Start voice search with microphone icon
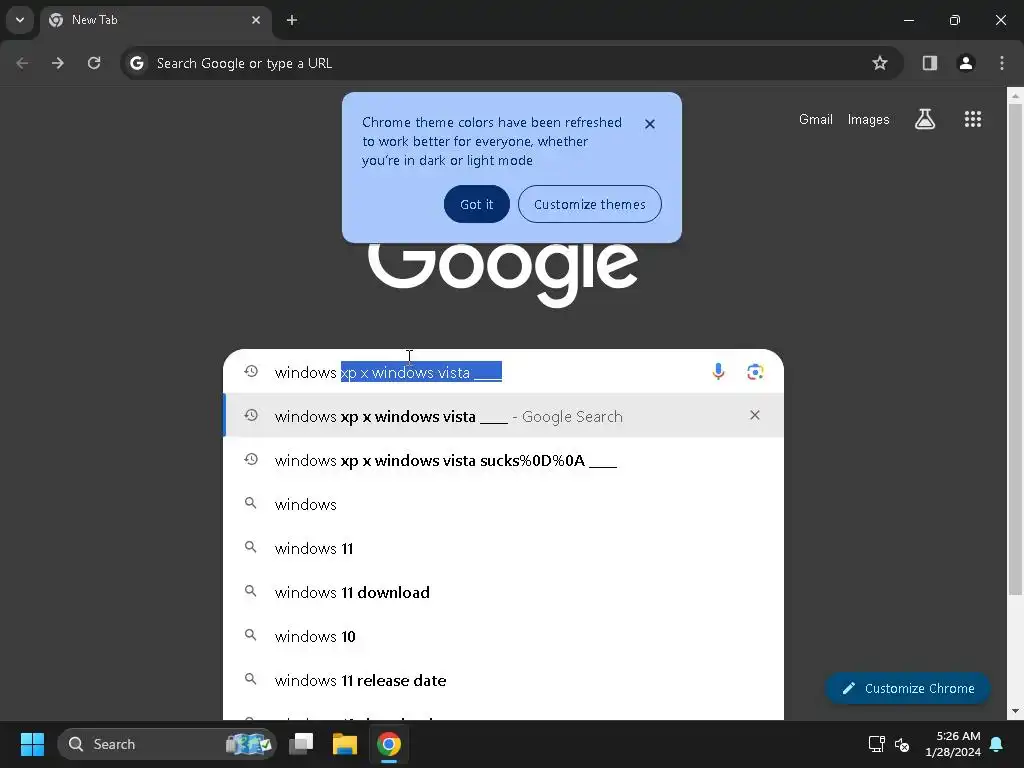Viewport: 1024px width, 768px height. coord(718,372)
